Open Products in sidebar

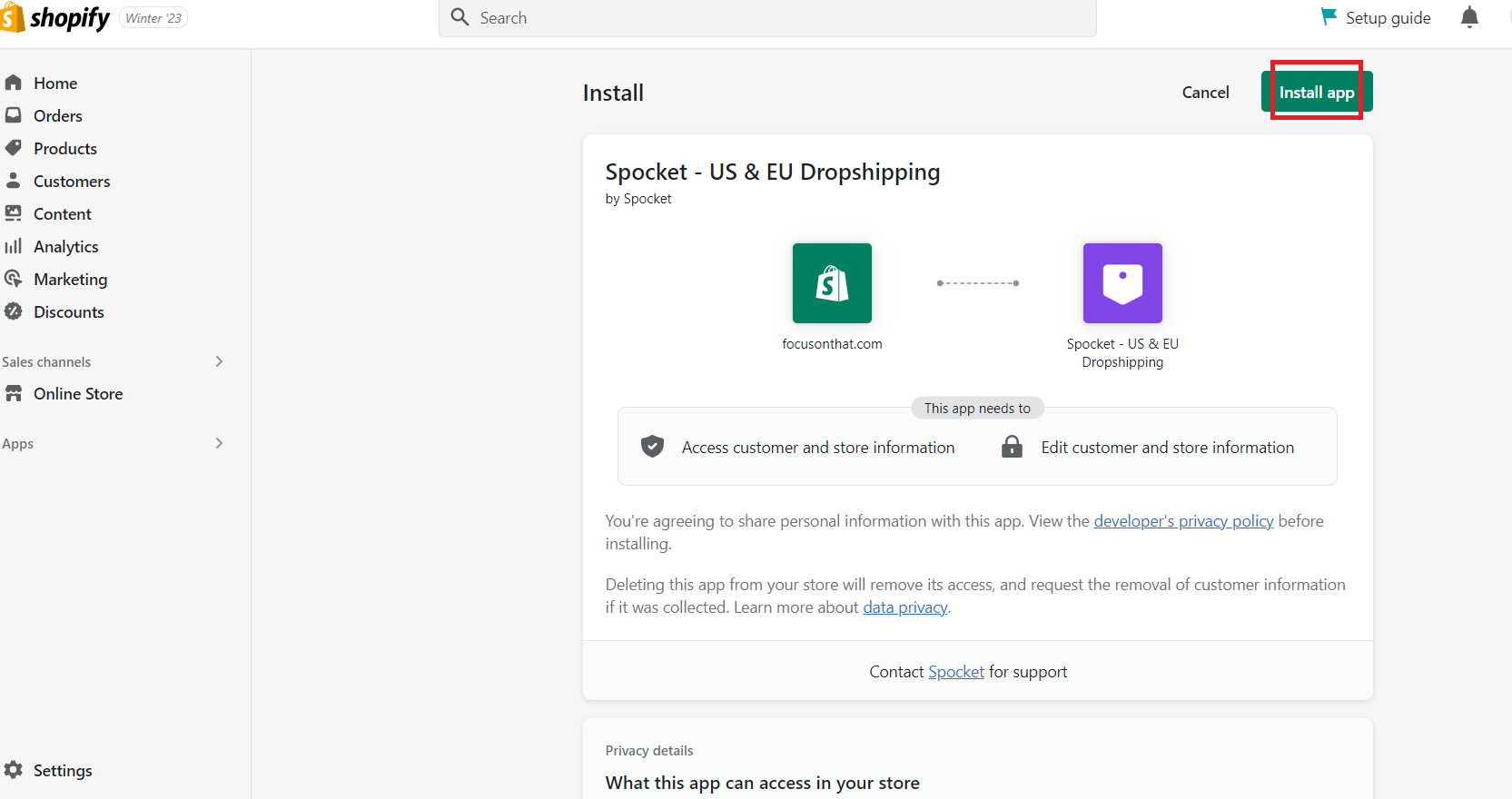click(x=65, y=148)
